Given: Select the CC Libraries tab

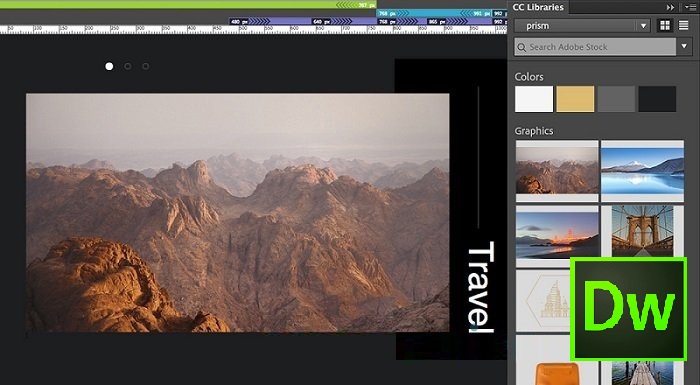Looking at the screenshot, I should click(x=538, y=7).
